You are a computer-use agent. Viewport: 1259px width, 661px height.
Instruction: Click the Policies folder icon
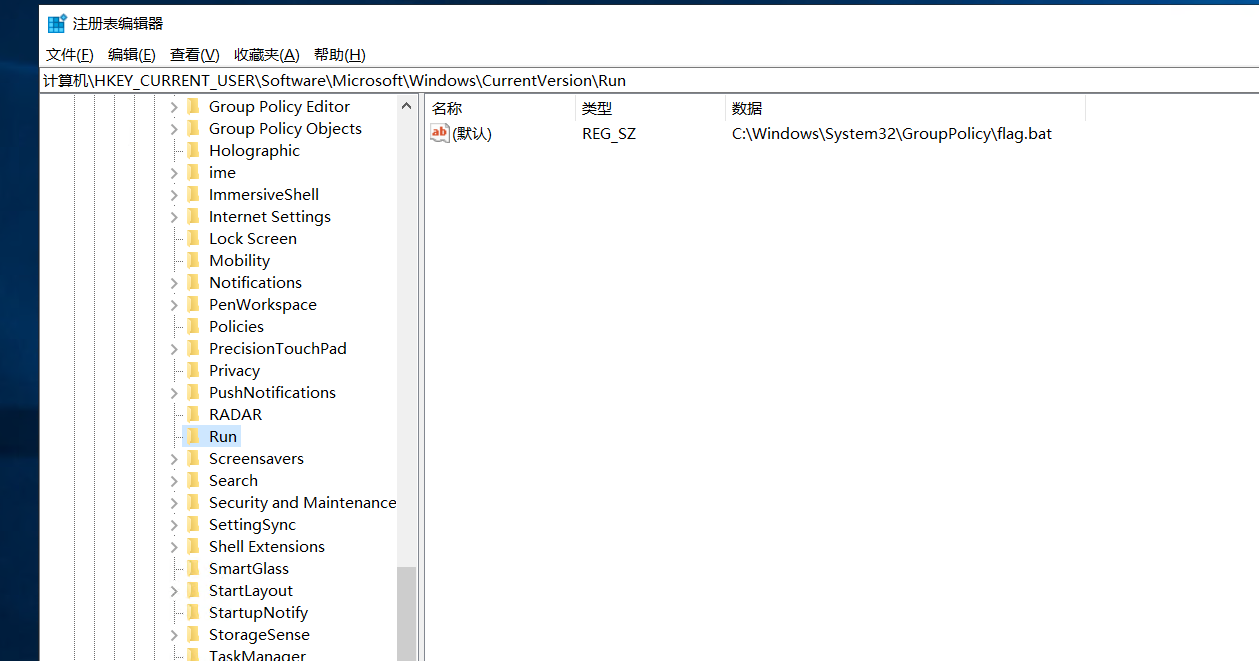[x=193, y=327]
